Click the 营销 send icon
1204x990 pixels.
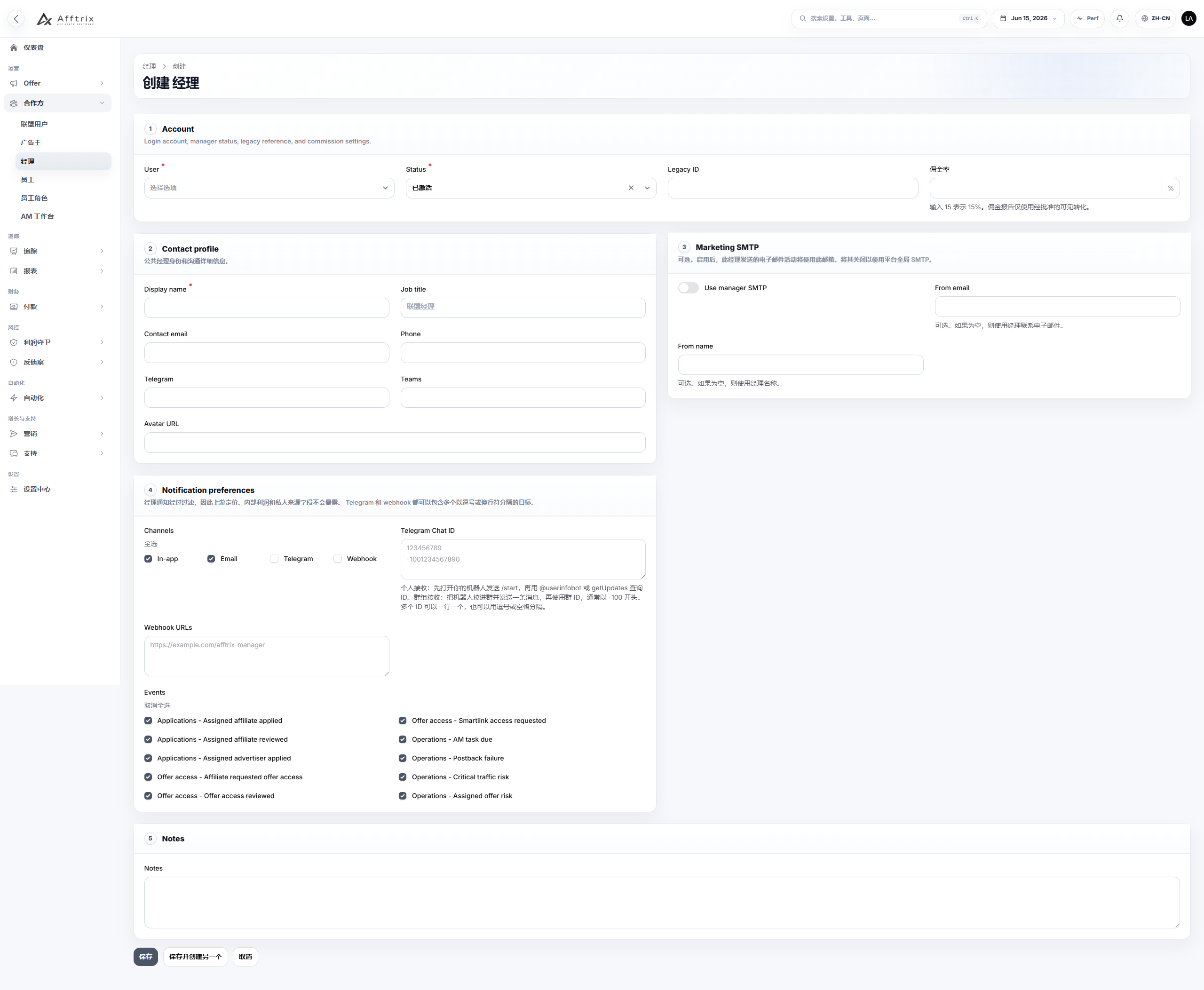click(14, 434)
